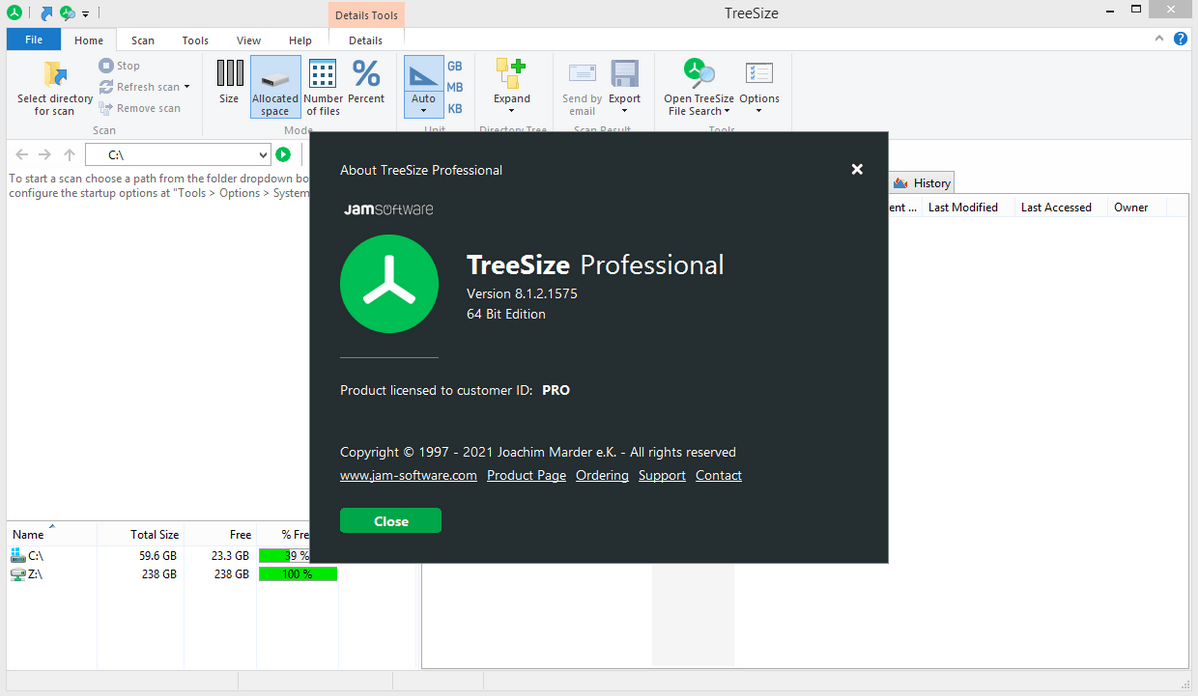Click the Select directory for scan icon
The width and height of the screenshot is (1198, 696).
[x=55, y=74]
